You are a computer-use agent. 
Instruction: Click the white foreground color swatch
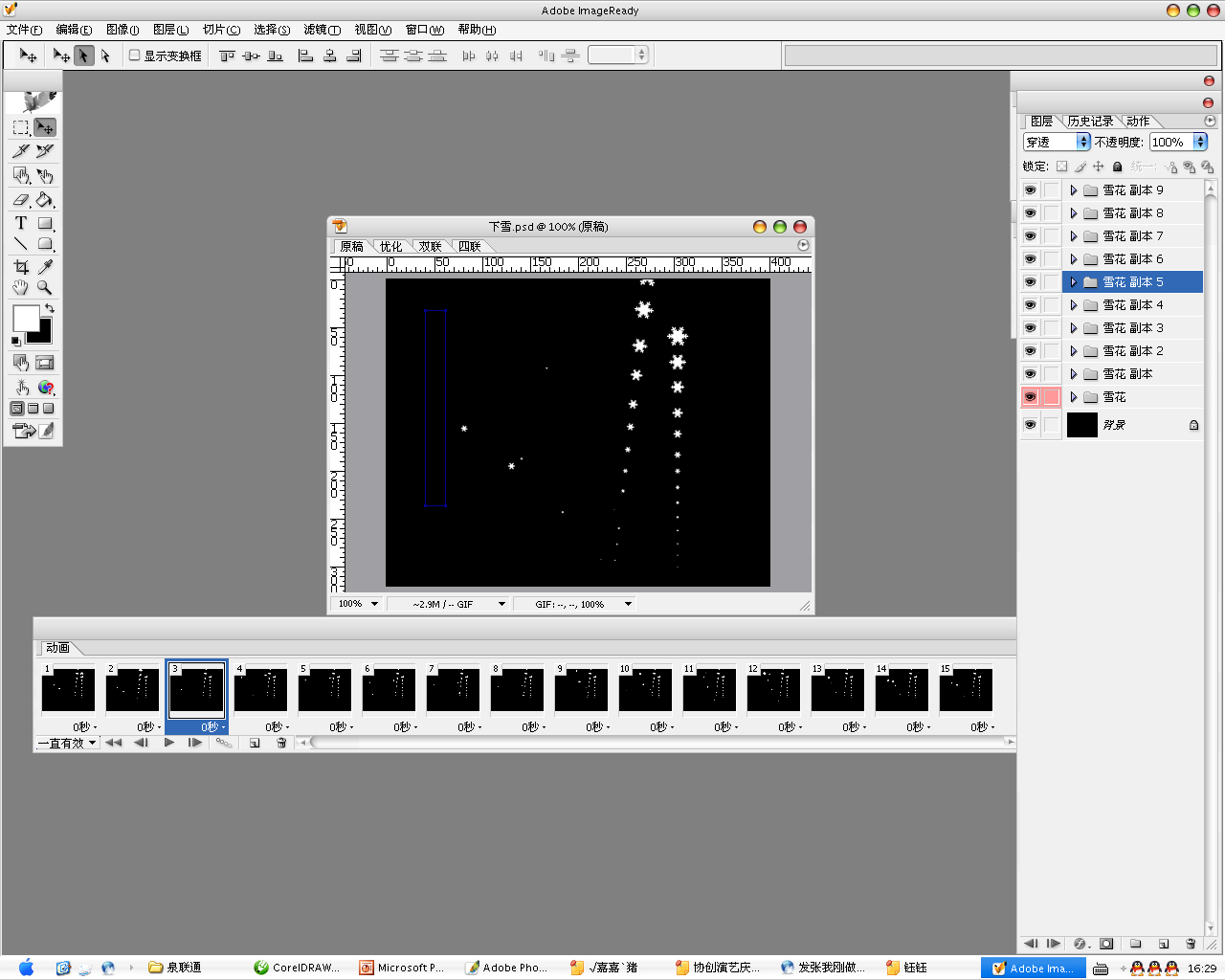25,318
